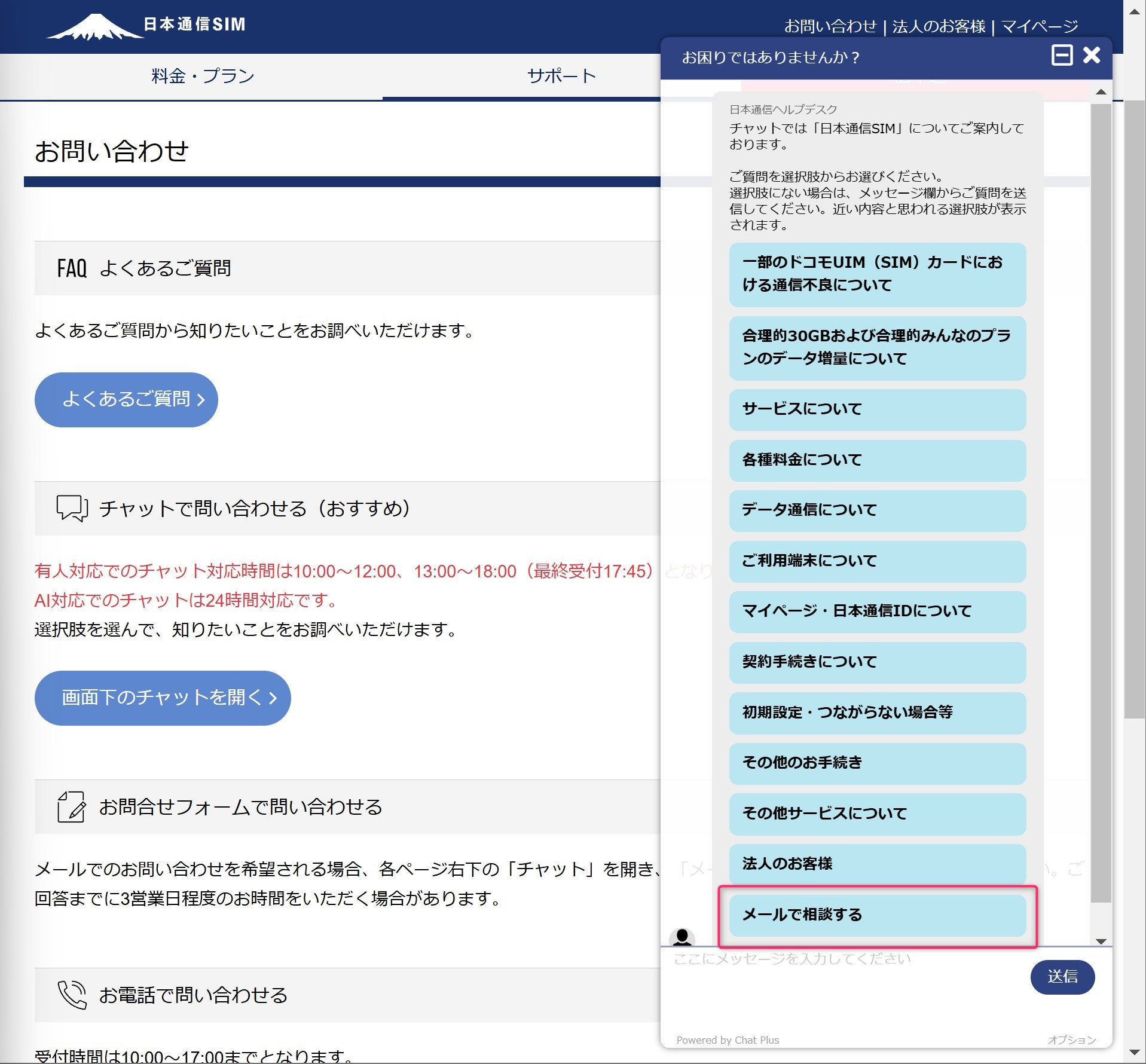Select the ご利用端末について chat option
This screenshot has height=1064, width=1146.
coord(878,561)
